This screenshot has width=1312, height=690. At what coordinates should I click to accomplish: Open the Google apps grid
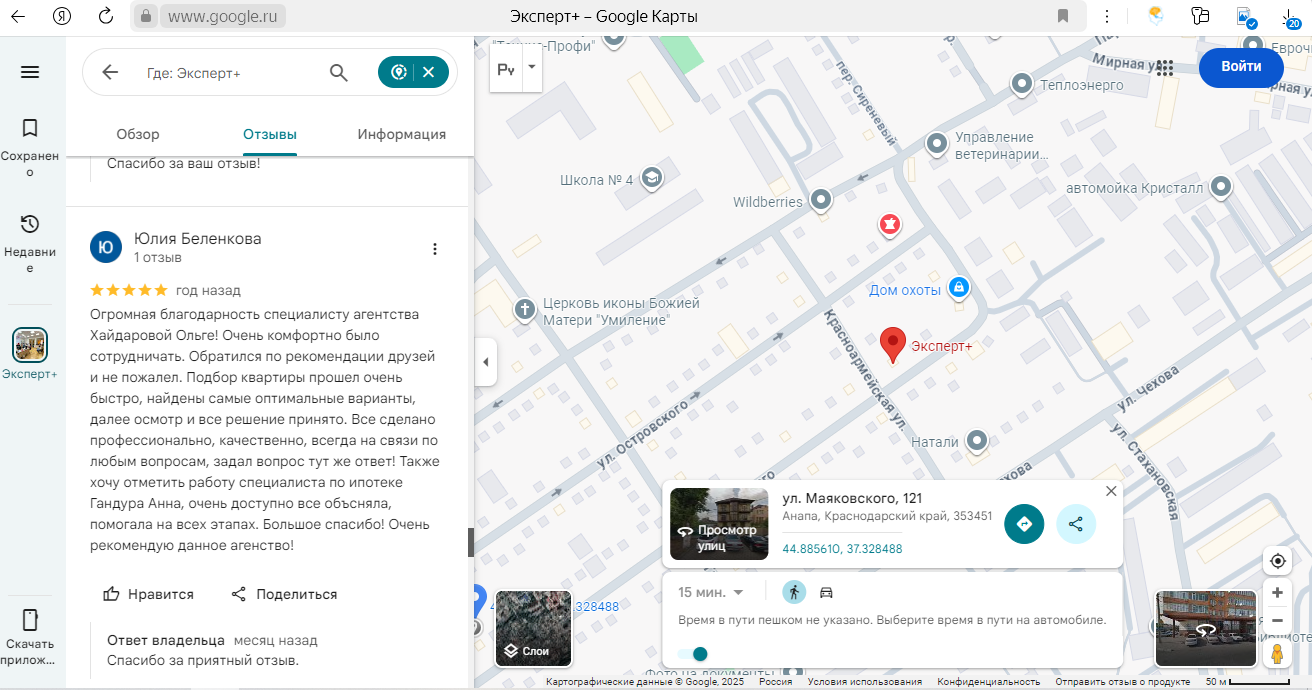point(1164,68)
